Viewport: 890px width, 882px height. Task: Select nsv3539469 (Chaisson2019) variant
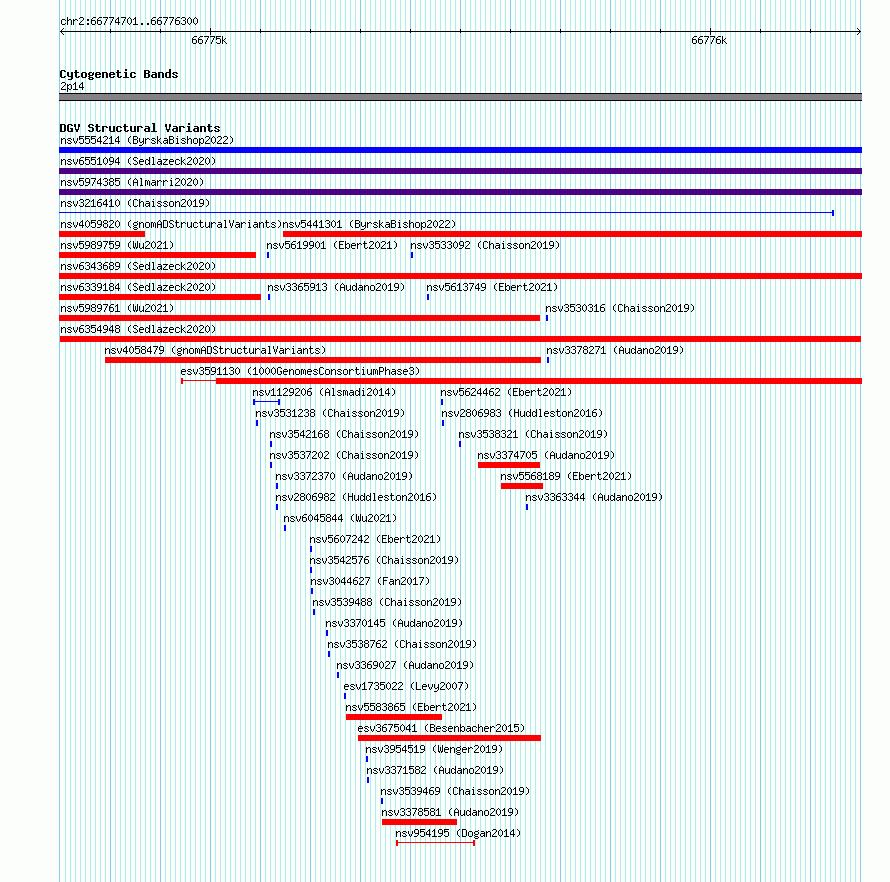click(455, 791)
